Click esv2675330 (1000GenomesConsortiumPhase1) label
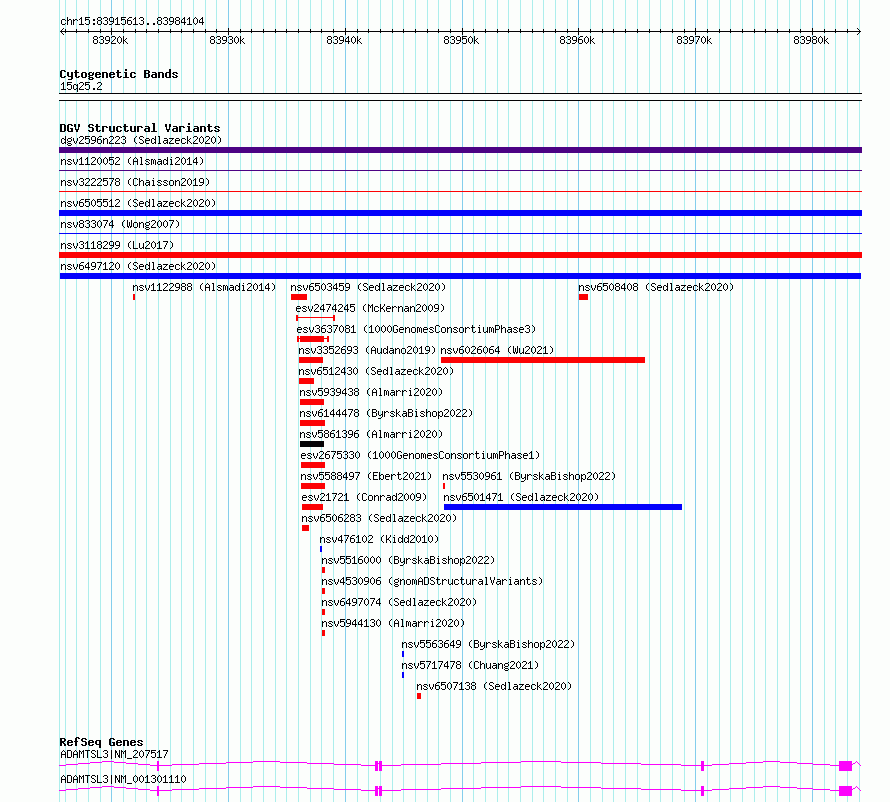This screenshot has width=890, height=802. 420,455
